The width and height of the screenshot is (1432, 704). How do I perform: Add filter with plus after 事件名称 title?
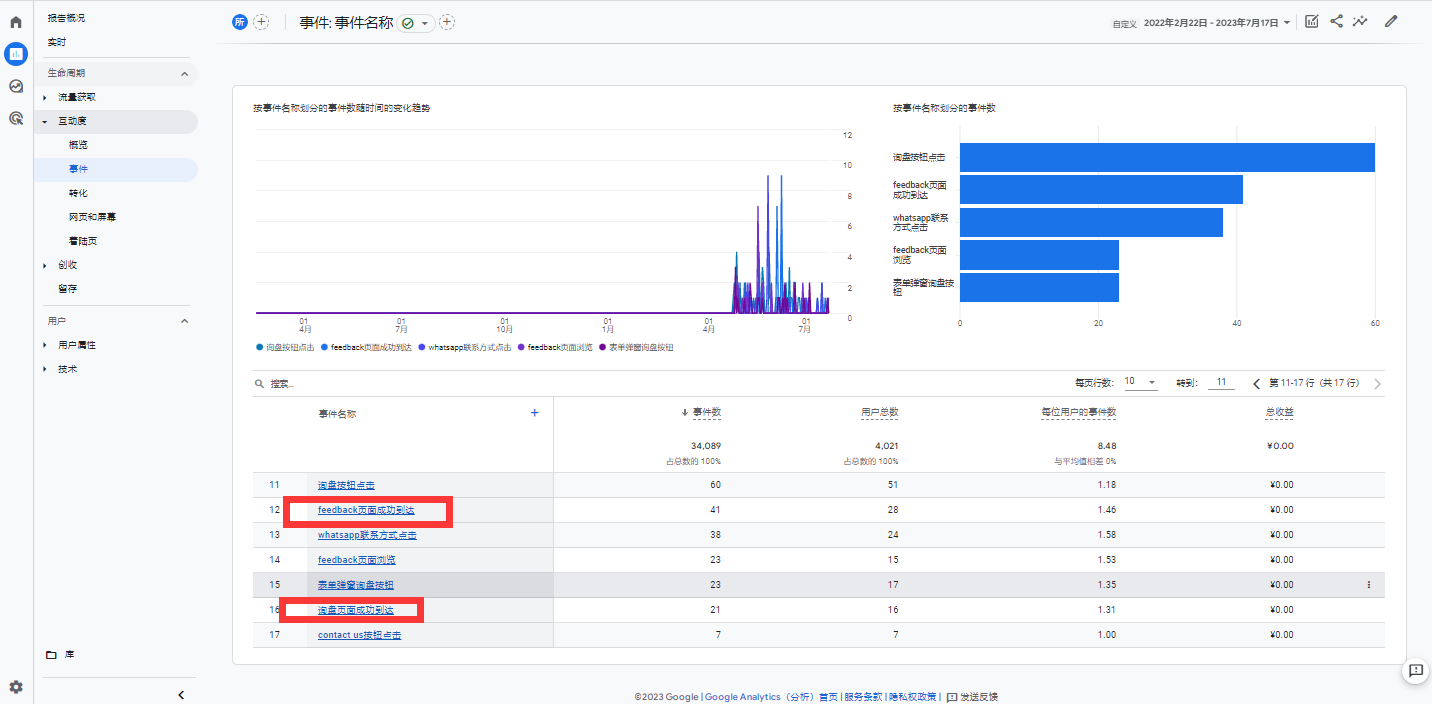pos(447,22)
